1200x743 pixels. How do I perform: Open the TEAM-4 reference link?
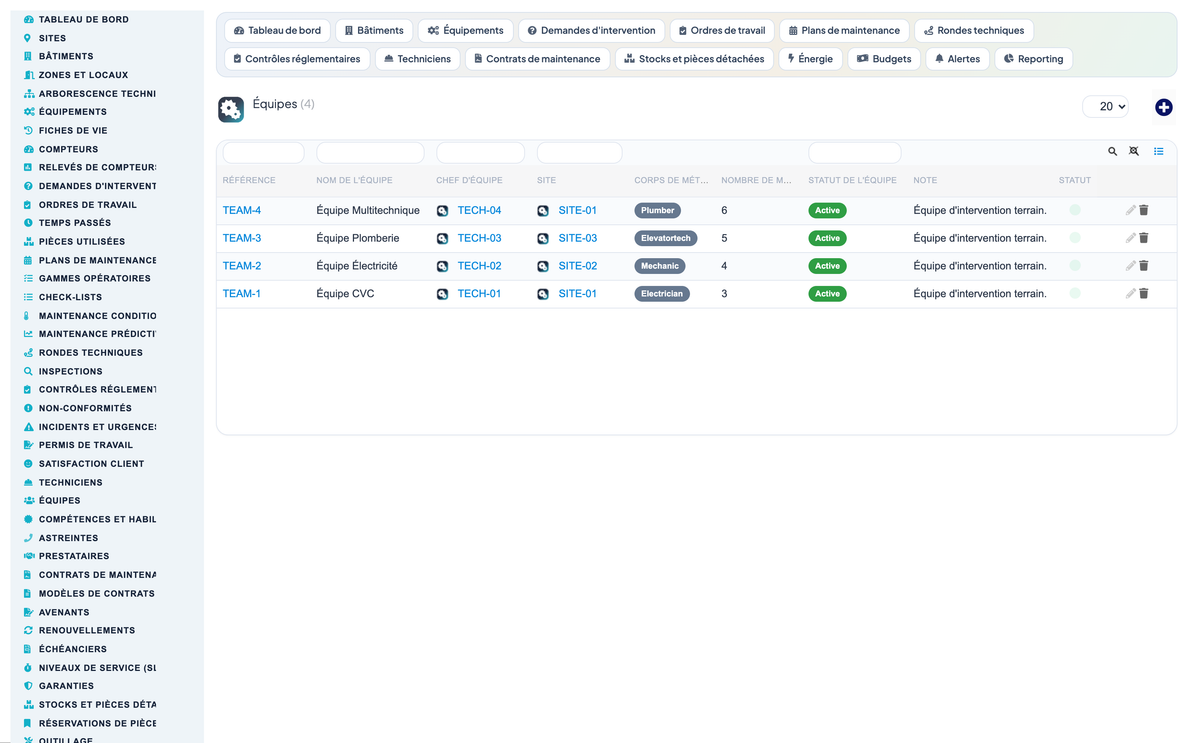(242, 210)
